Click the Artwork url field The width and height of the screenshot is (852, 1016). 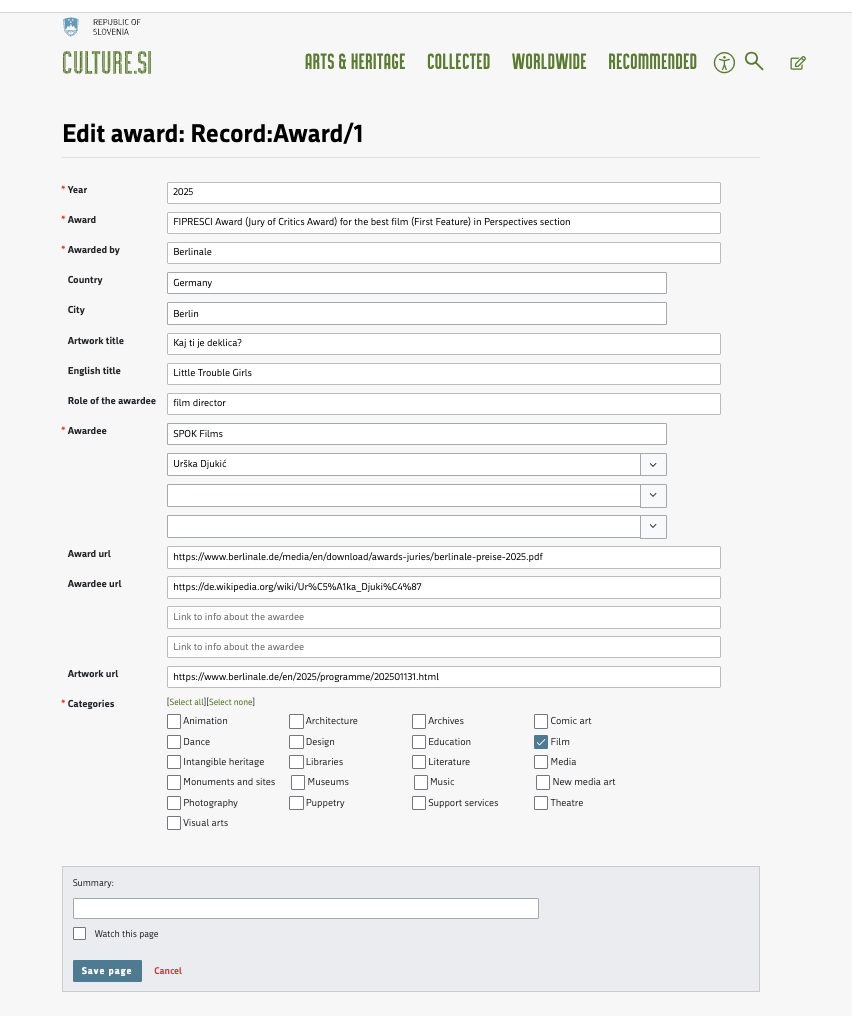(x=444, y=677)
